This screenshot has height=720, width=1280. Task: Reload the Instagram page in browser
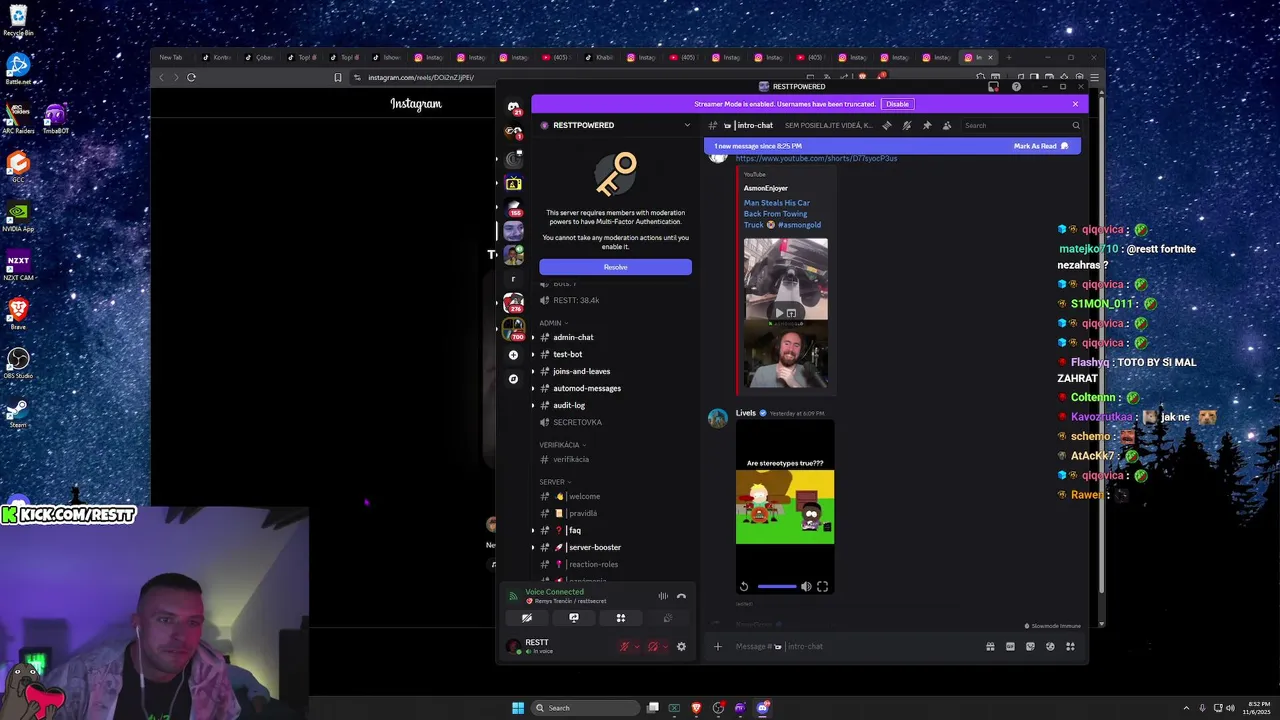191,77
